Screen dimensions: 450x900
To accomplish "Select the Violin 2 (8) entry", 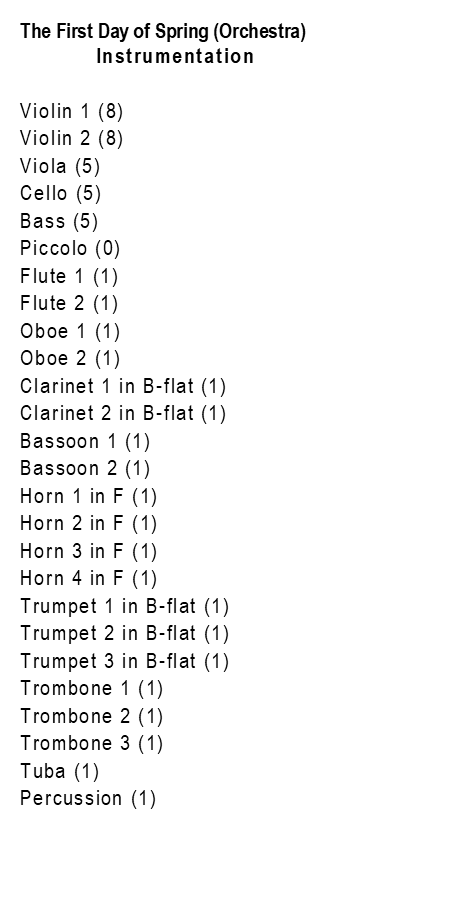I will click(x=72, y=138).
